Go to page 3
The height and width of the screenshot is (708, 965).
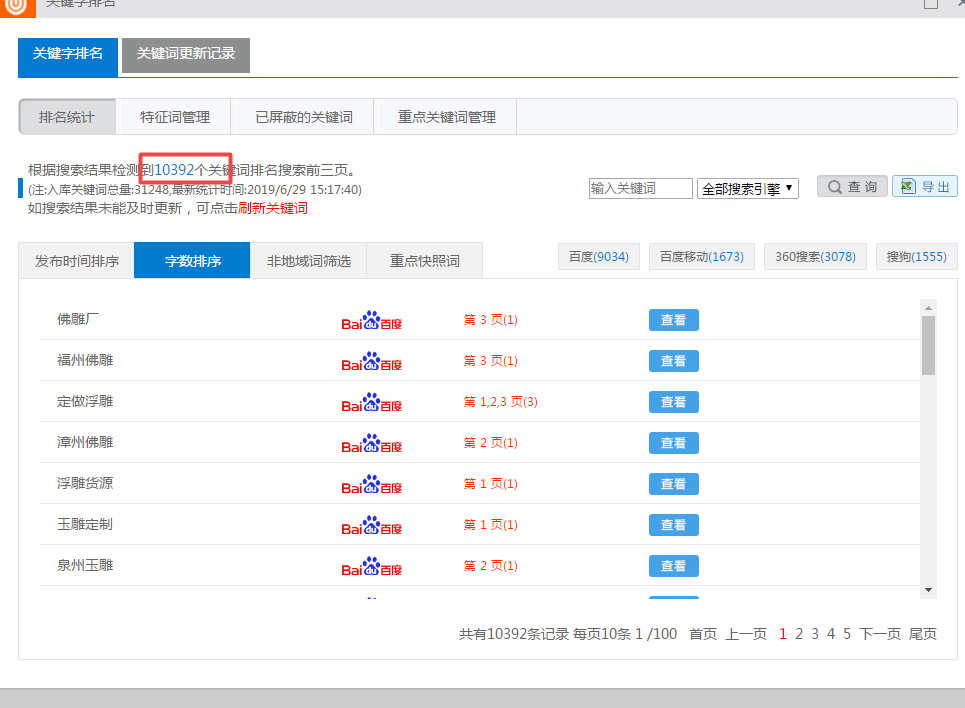[815, 634]
